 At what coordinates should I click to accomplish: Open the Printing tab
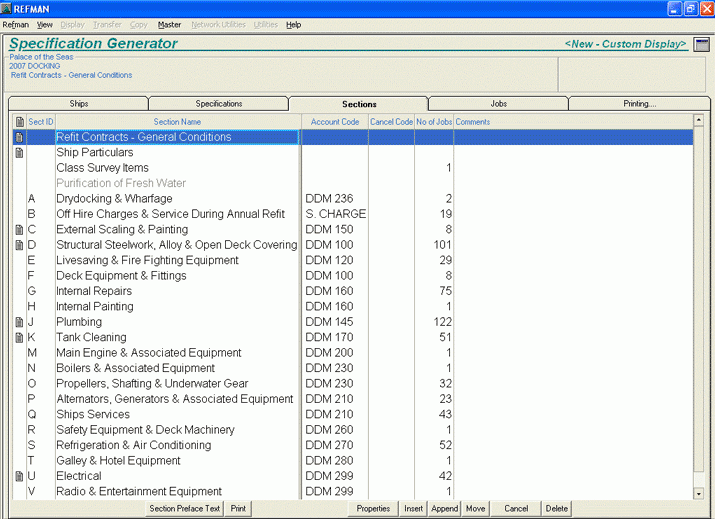(639, 103)
